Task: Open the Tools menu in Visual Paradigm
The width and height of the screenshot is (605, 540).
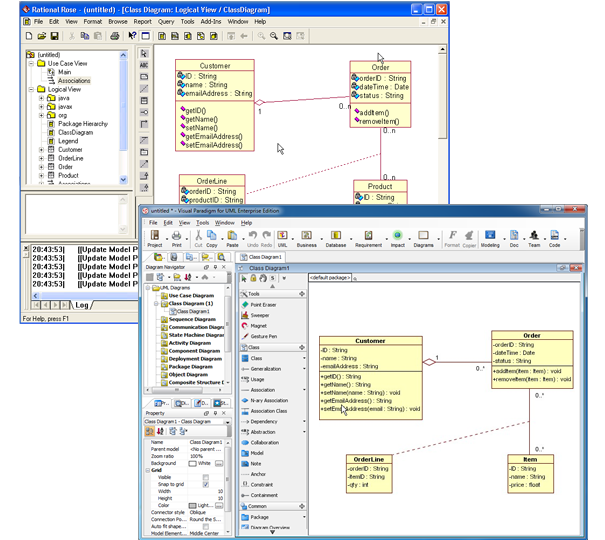Action: 202,223
